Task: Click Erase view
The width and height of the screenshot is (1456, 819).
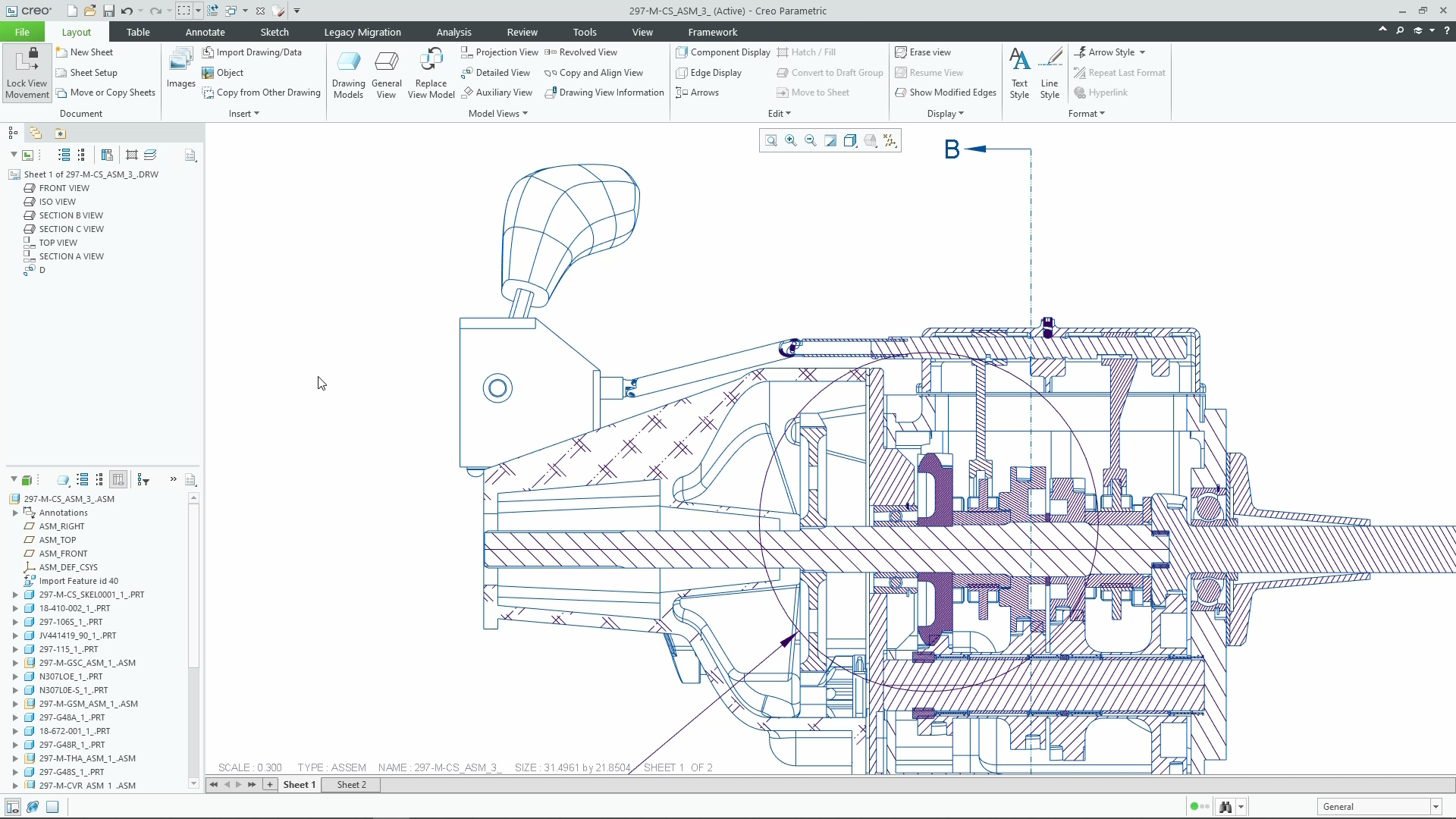Action: [923, 52]
